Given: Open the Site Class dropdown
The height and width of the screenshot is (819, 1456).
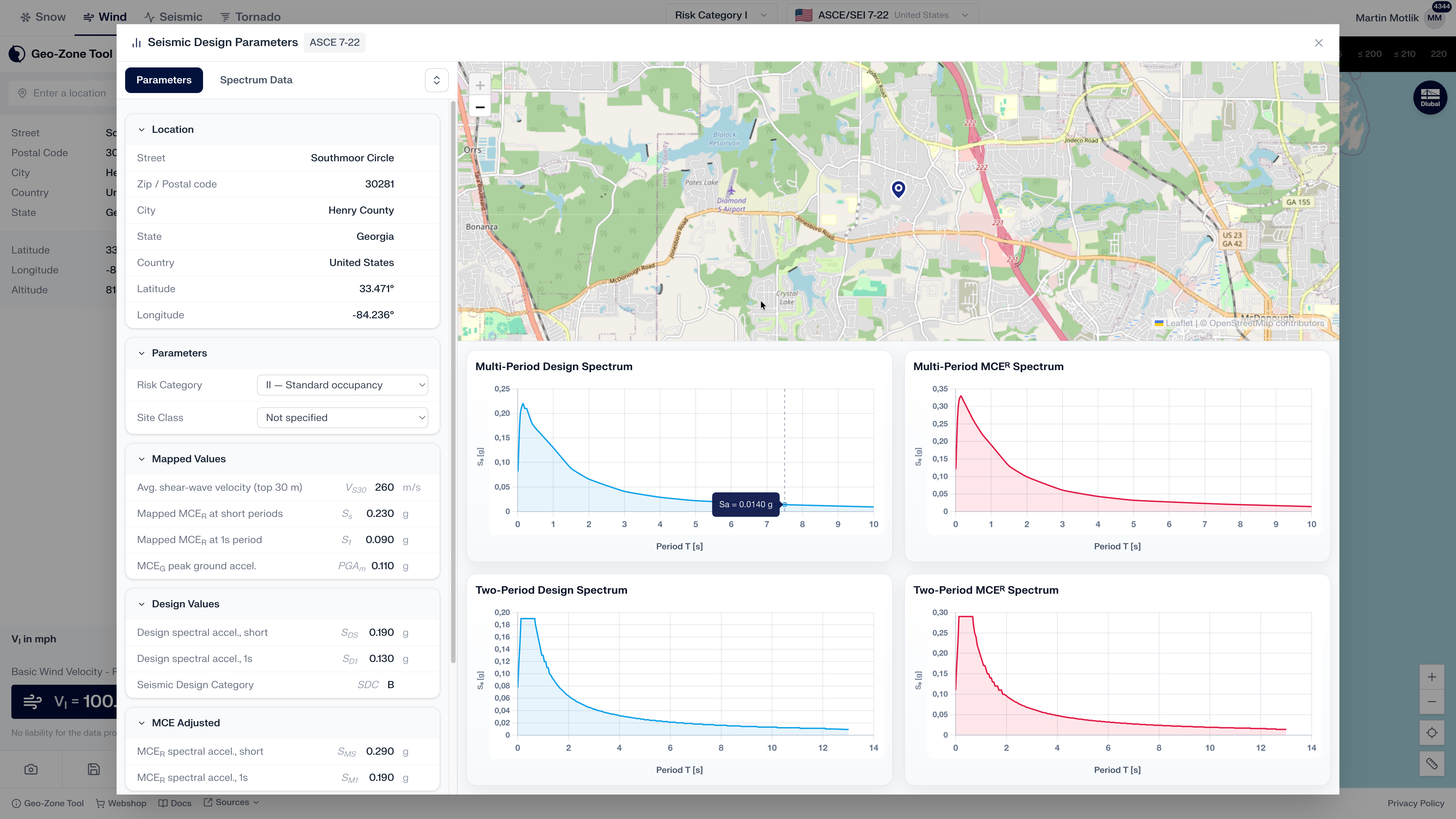Looking at the screenshot, I should (342, 418).
